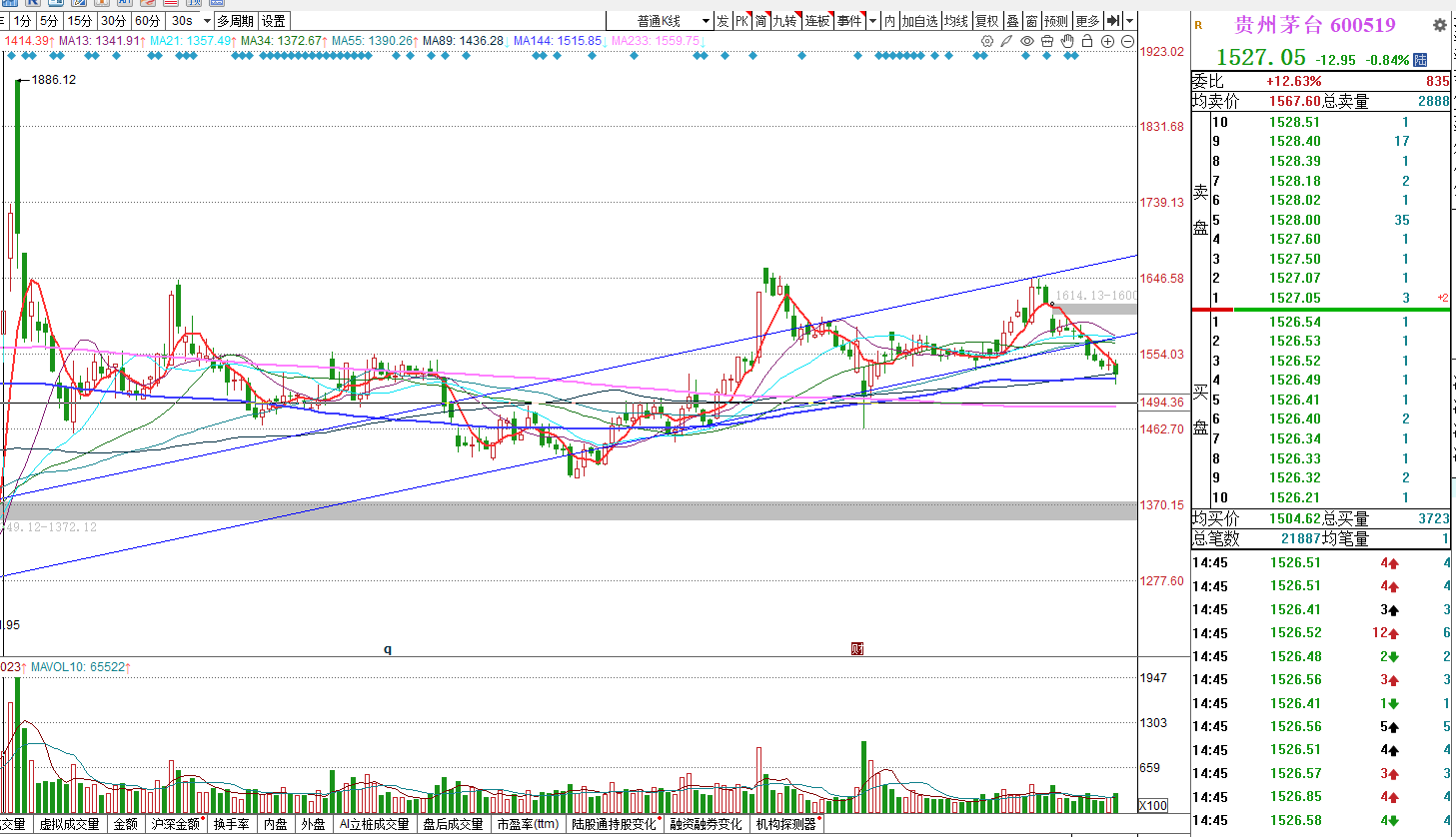The height and width of the screenshot is (837, 1456).
Task: Open the 事件 events button
Action: [x=850, y=20]
